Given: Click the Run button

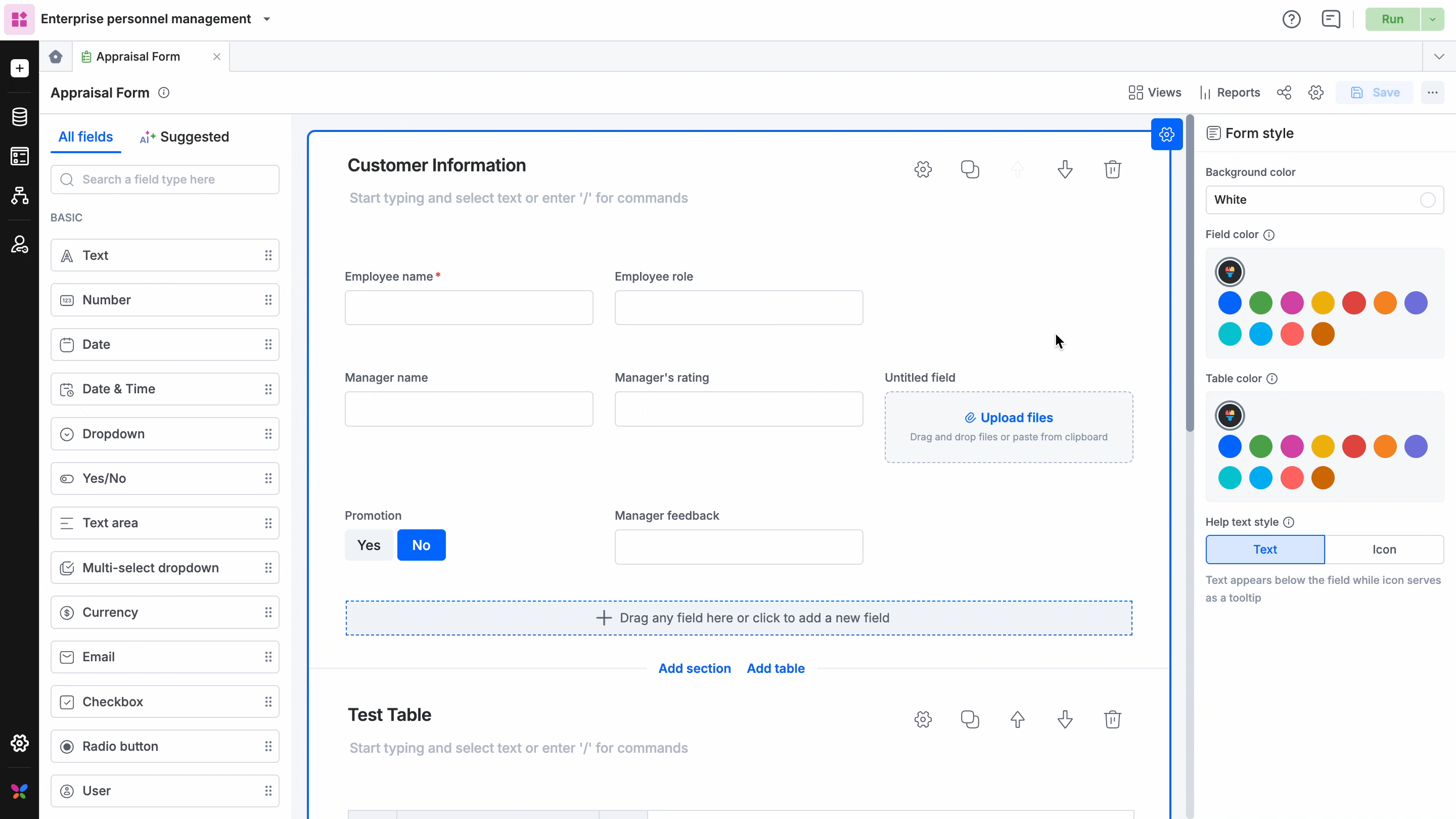Looking at the screenshot, I should tap(1393, 19).
